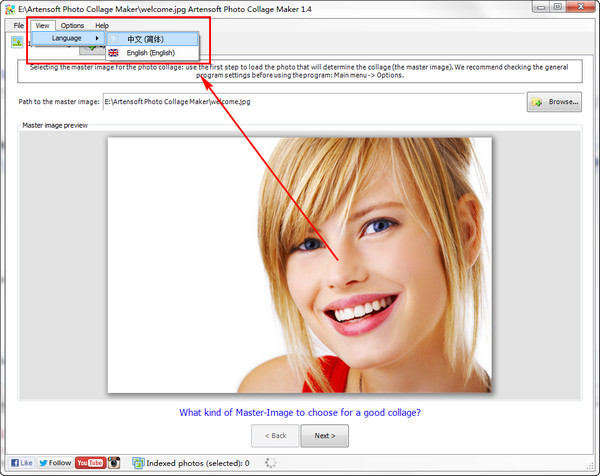Click the Next button
The height and width of the screenshot is (476, 600).
click(324, 435)
